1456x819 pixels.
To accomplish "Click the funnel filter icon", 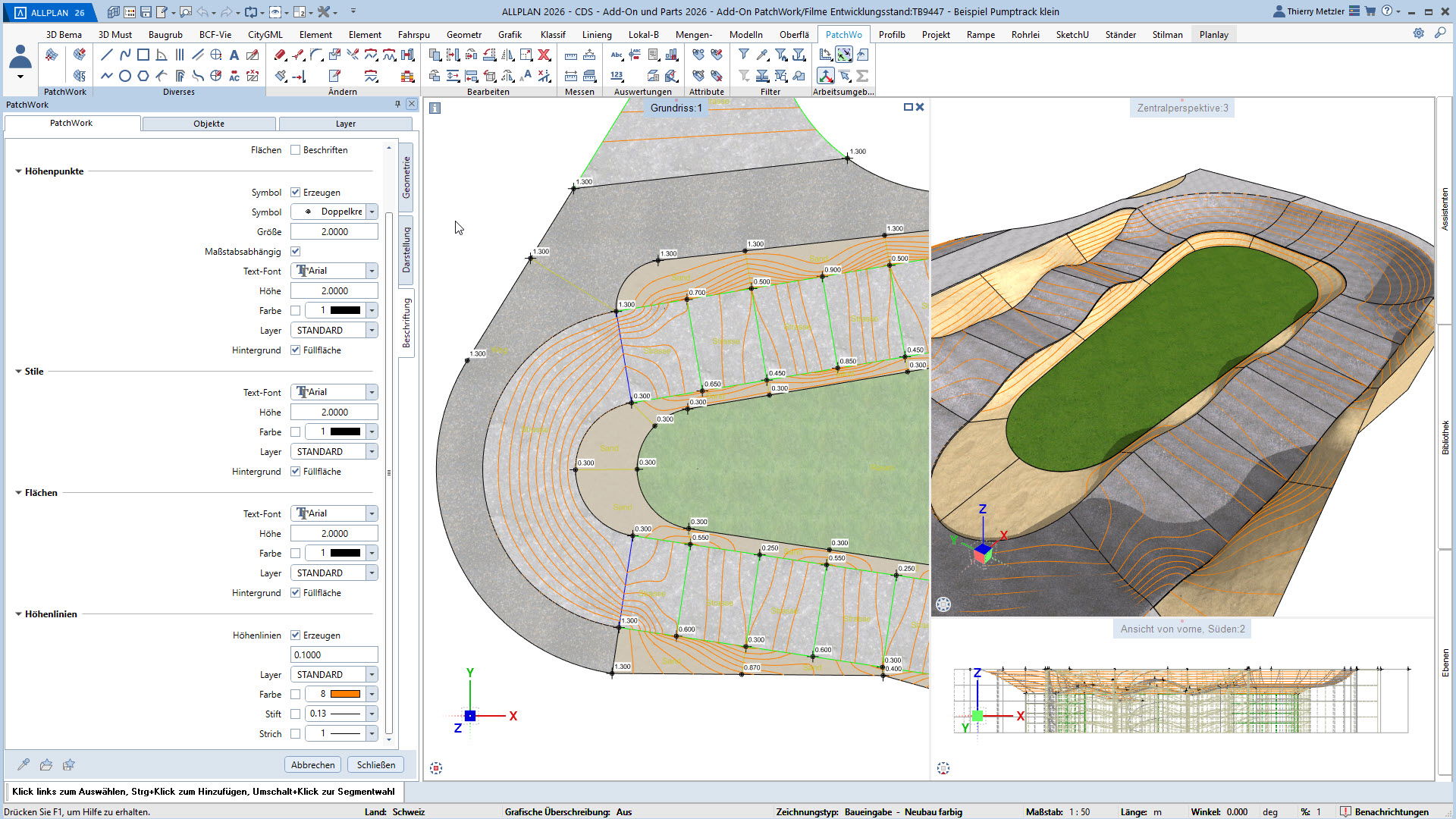I will [744, 55].
